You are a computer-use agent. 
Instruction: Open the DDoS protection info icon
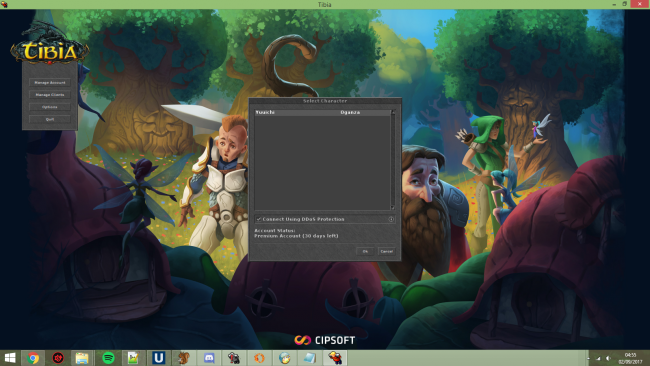tap(391, 219)
